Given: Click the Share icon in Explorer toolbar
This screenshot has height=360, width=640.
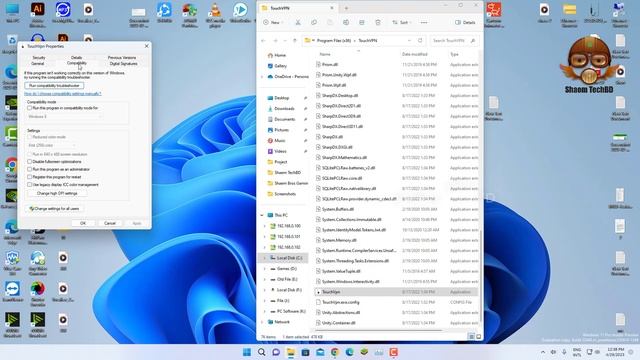Looking at the screenshot, I should point(362,22).
